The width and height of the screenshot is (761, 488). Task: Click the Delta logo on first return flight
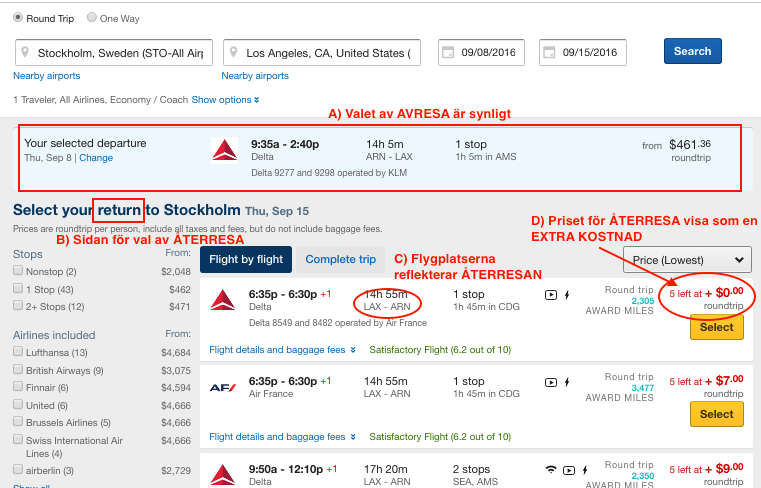221,299
